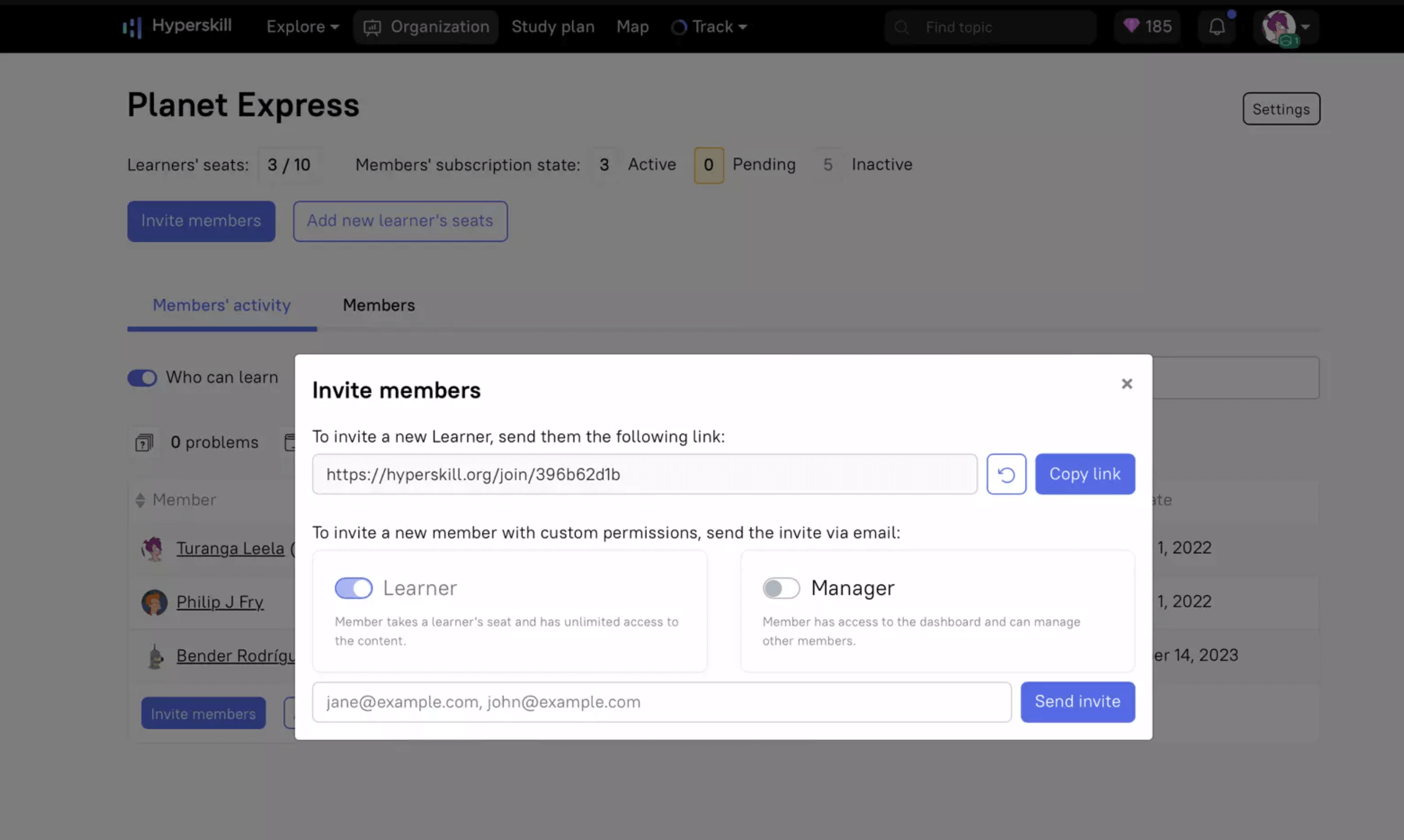
Task: Regenerate the invite link
Action: coord(1006,474)
